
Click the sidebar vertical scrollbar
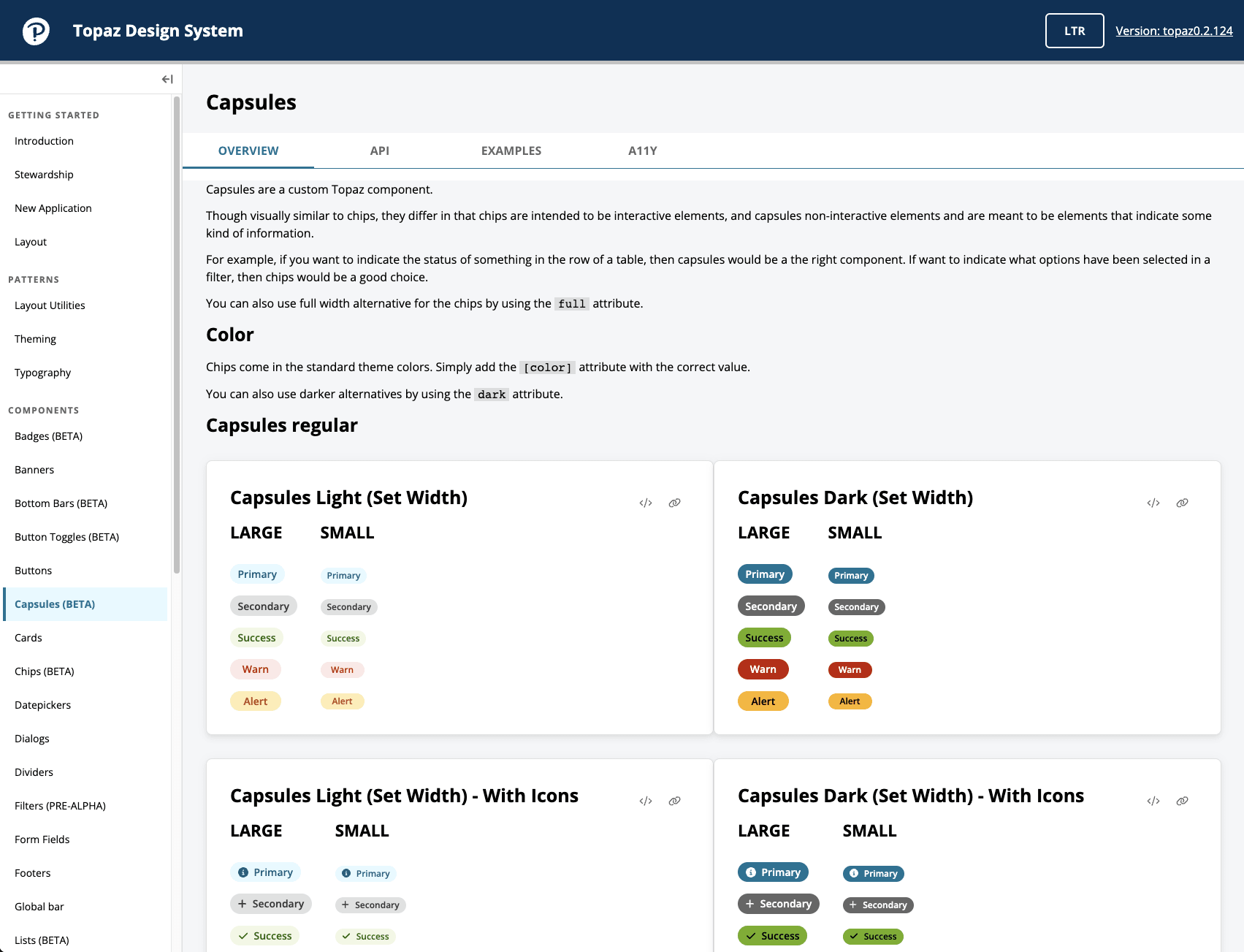[x=177, y=335]
